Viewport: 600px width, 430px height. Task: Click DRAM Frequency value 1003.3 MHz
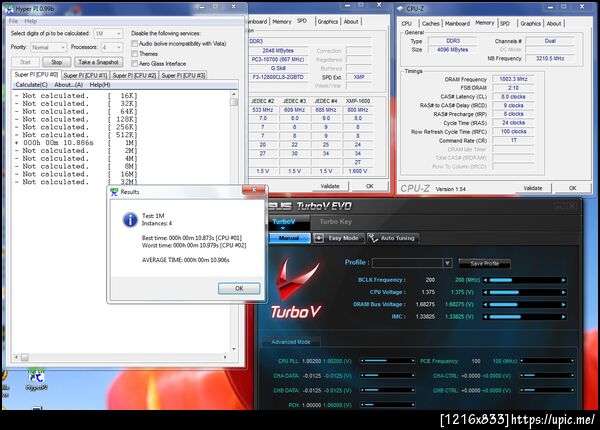(513, 79)
